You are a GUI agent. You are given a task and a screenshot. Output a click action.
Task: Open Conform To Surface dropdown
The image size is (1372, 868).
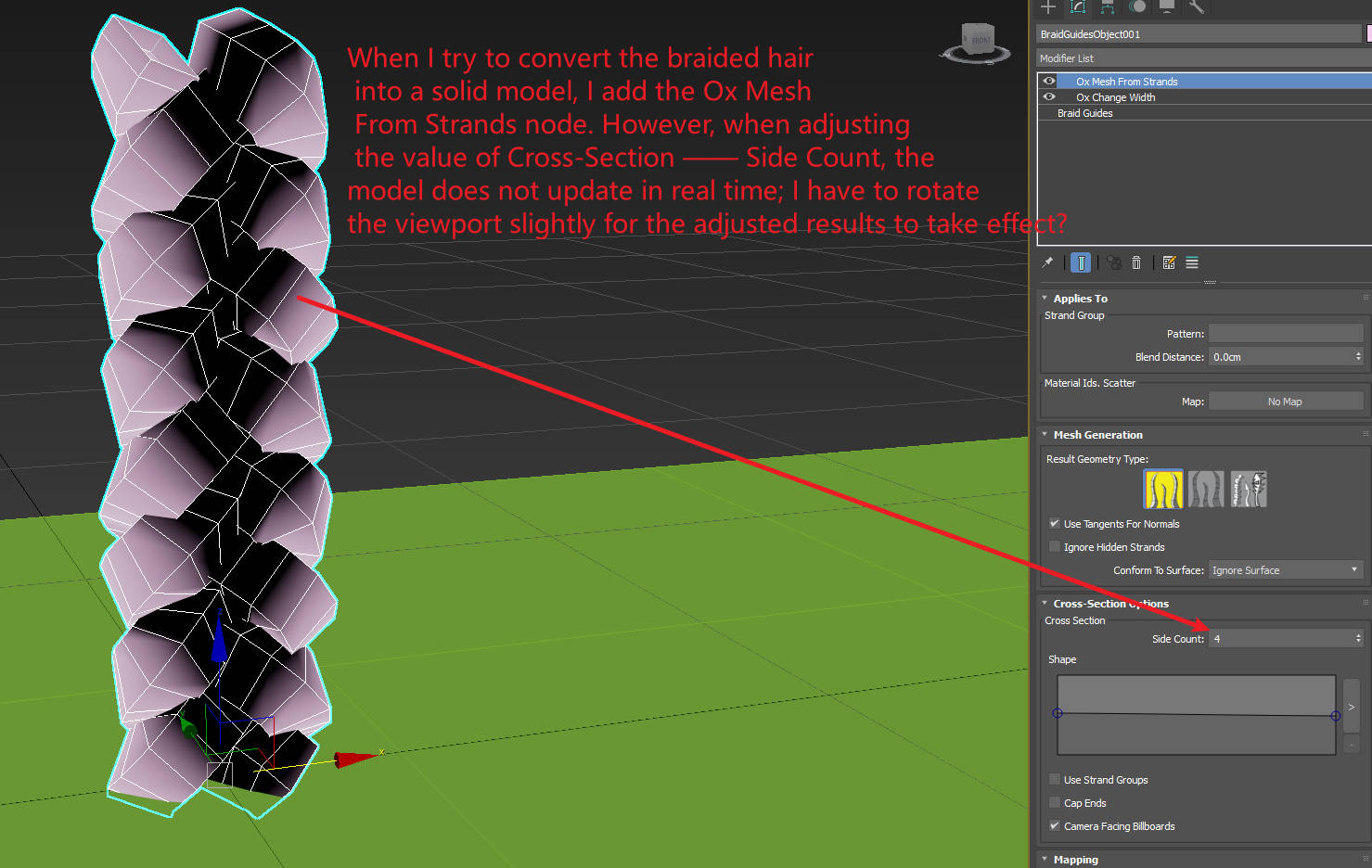tap(1285, 570)
